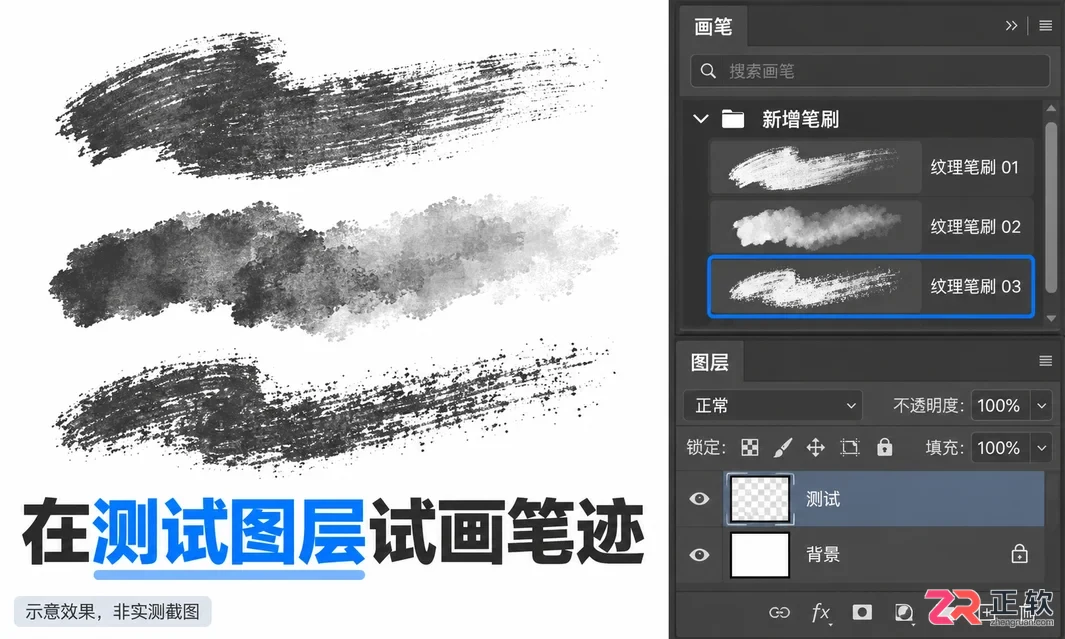Select the 测试 layer thumbnail
1065x639 pixels.
(x=759, y=499)
